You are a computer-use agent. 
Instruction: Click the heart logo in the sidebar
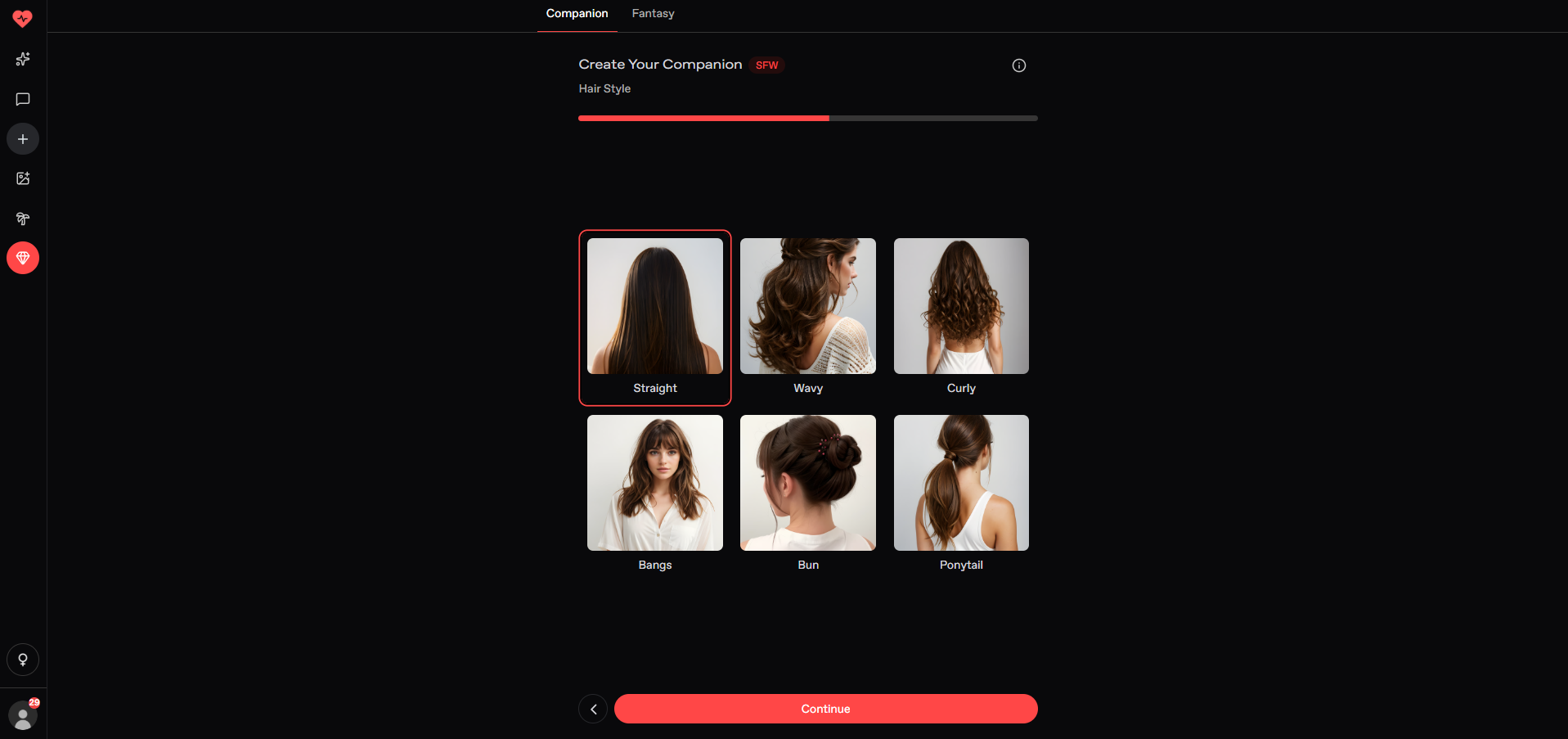(x=23, y=18)
